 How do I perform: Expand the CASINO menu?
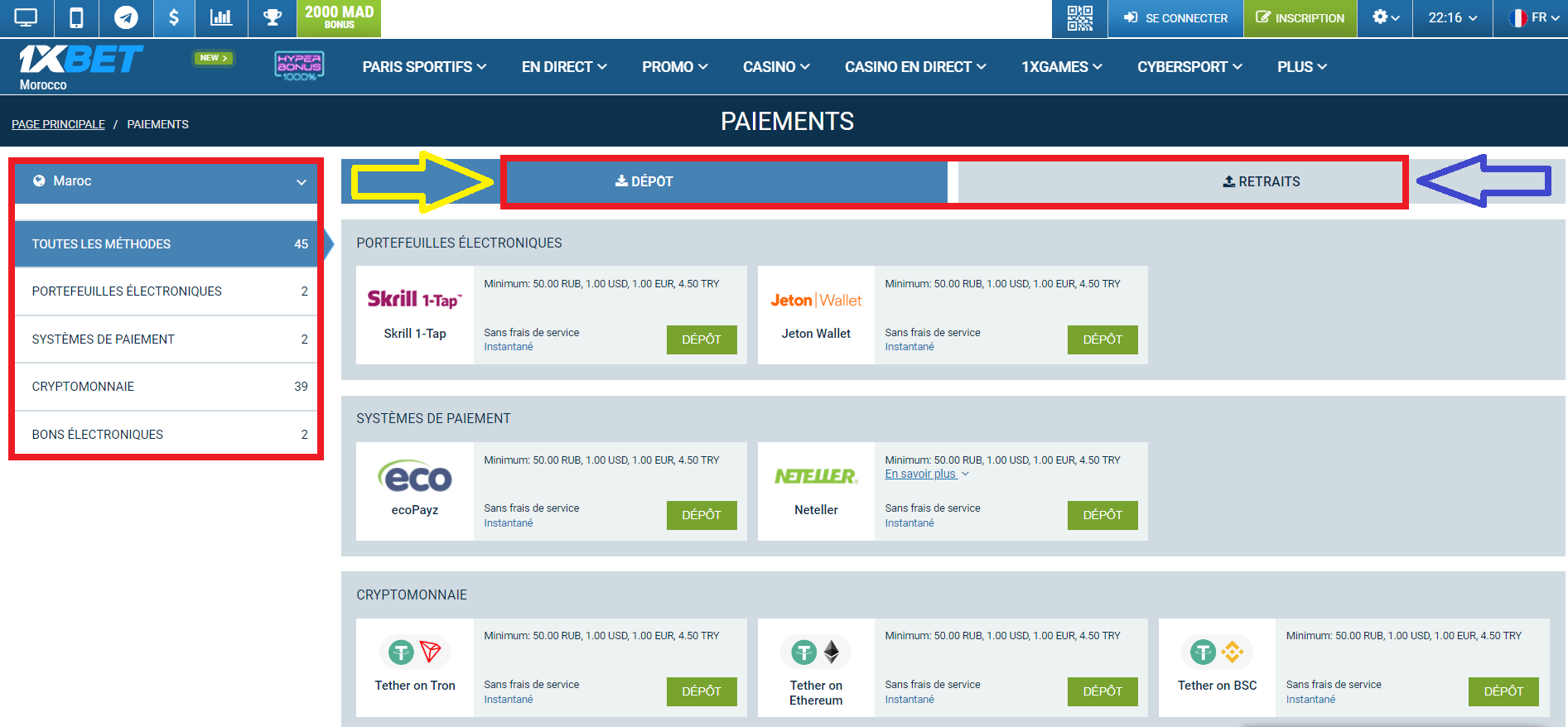pos(776,67)
